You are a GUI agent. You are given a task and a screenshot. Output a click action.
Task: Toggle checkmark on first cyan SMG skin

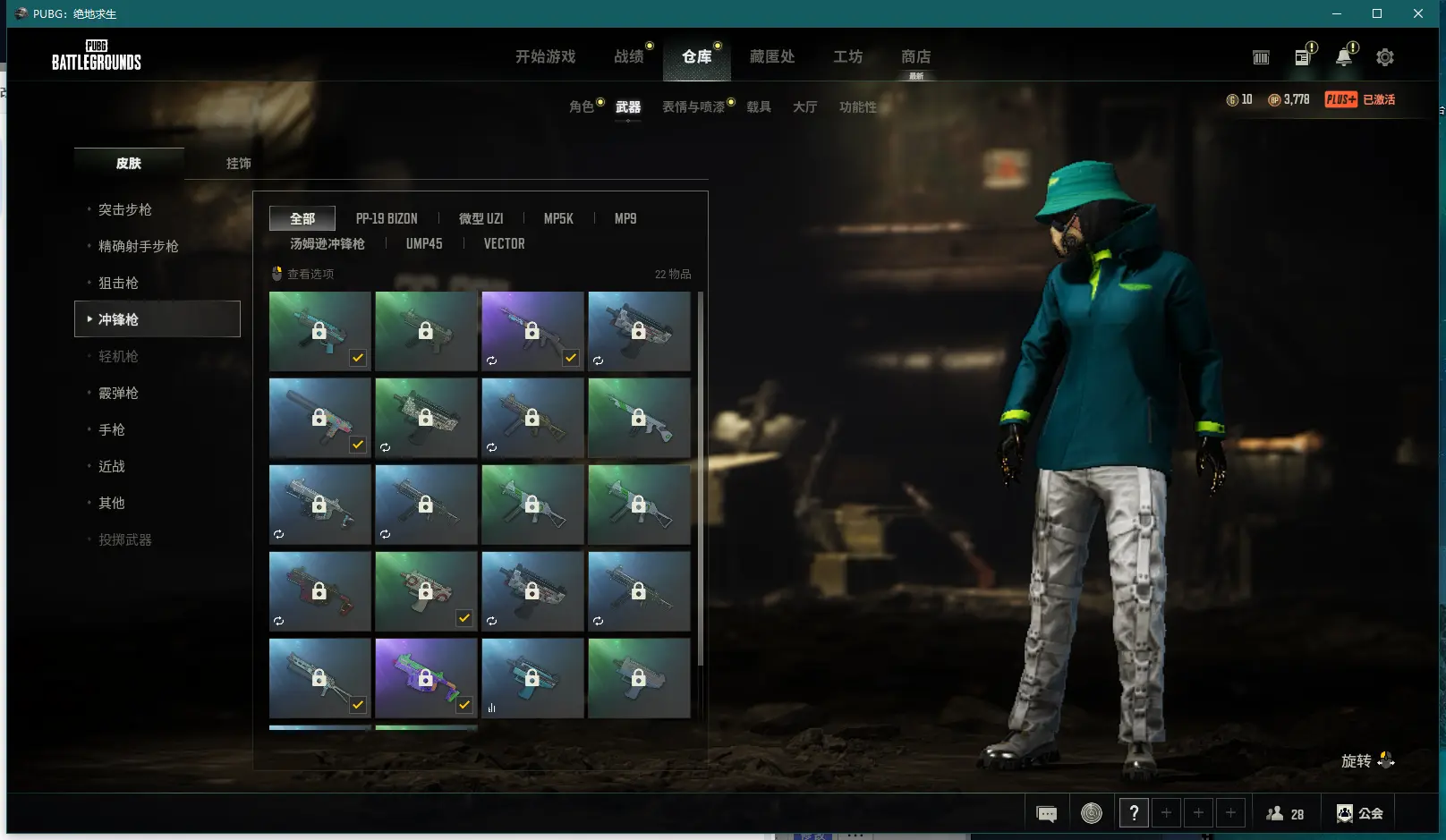[358, 358]
